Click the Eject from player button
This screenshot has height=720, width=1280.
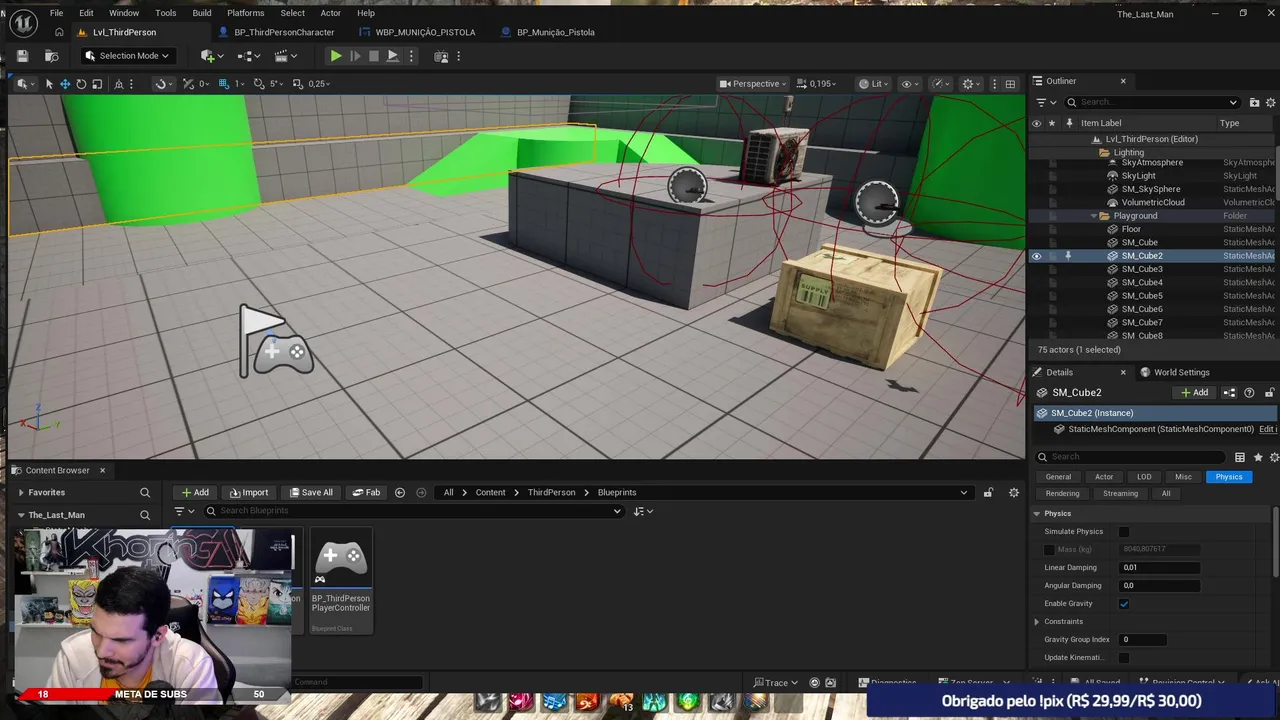[x=393, y=56]
